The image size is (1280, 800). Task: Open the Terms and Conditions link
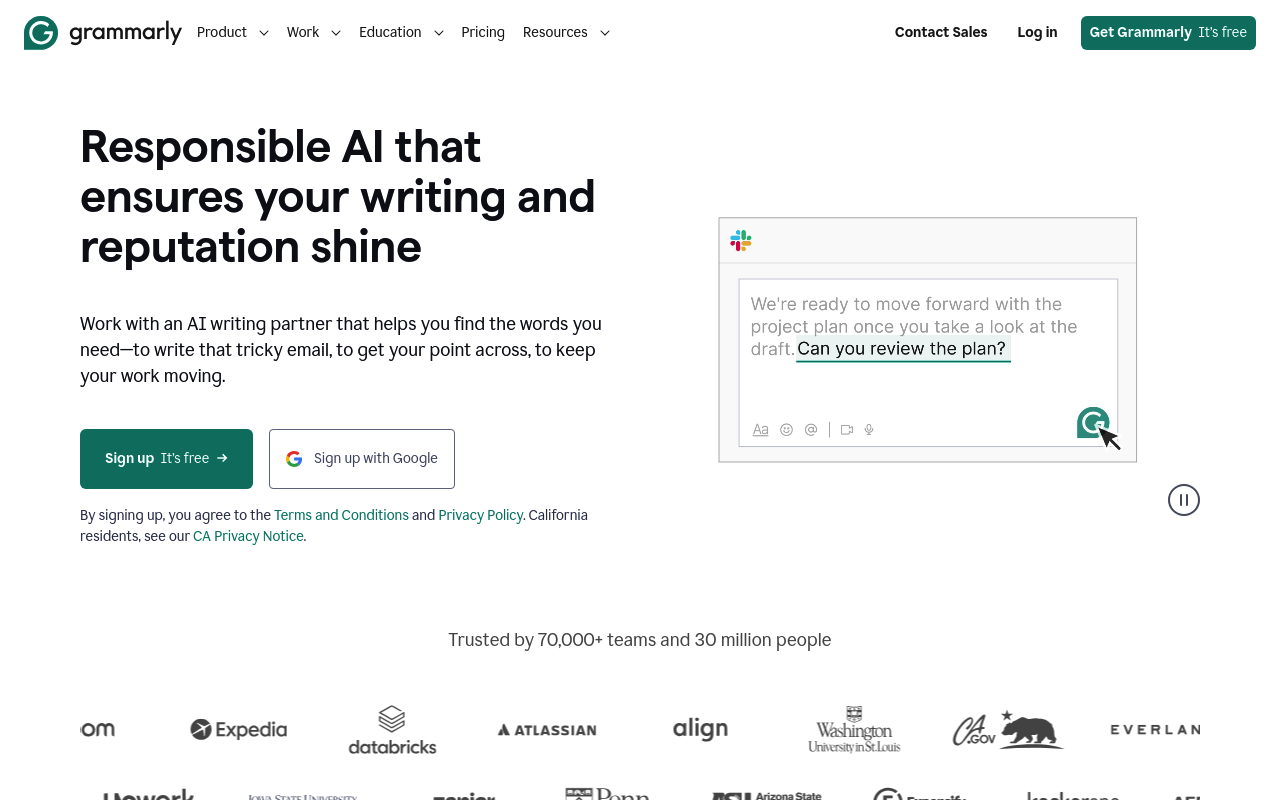click(341, 515)
